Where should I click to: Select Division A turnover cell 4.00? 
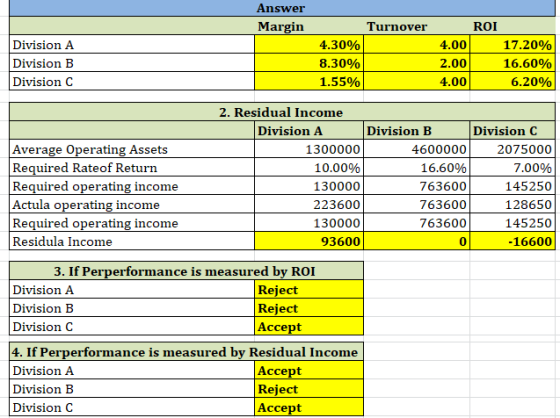click(416, 45)
